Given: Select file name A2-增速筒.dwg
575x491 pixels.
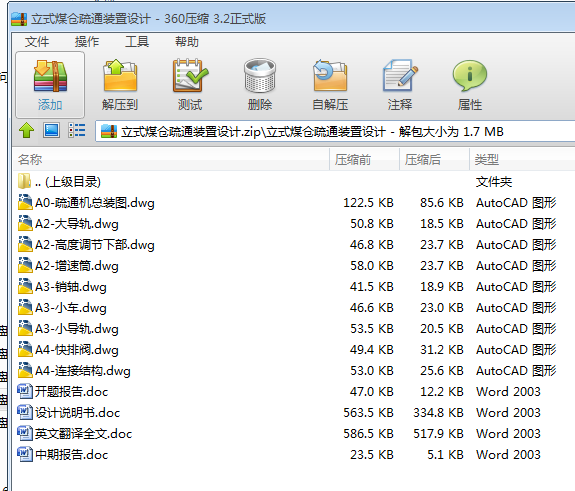Looking at the screenshot, I should pos(77,266).
